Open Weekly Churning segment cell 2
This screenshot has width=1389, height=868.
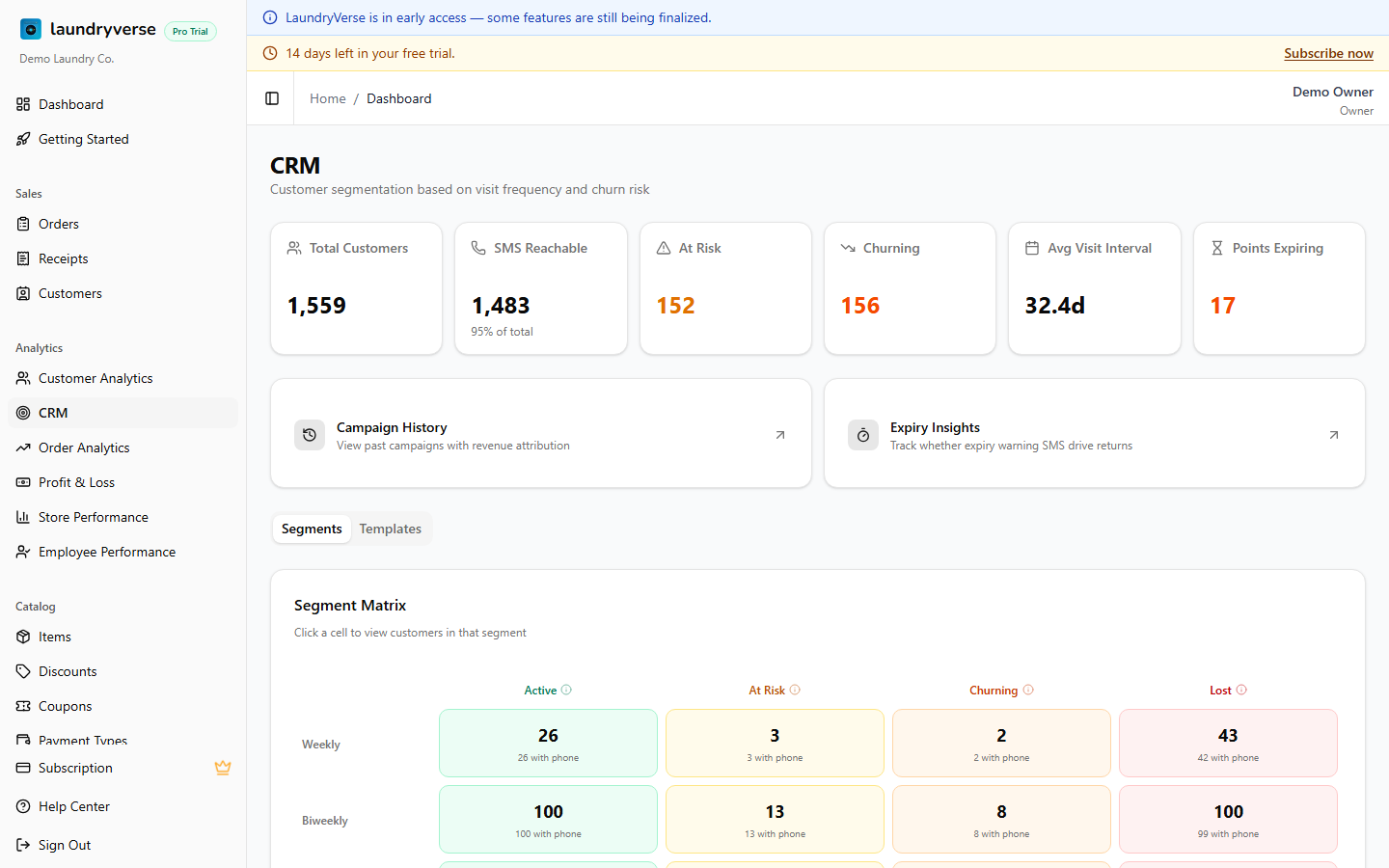[x=1001, y=743]
